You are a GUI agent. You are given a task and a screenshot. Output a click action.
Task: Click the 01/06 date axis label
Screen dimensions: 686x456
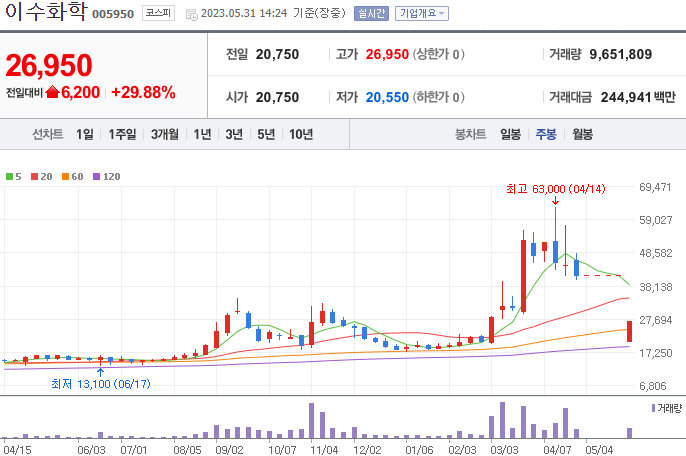(x=419, y=450)
